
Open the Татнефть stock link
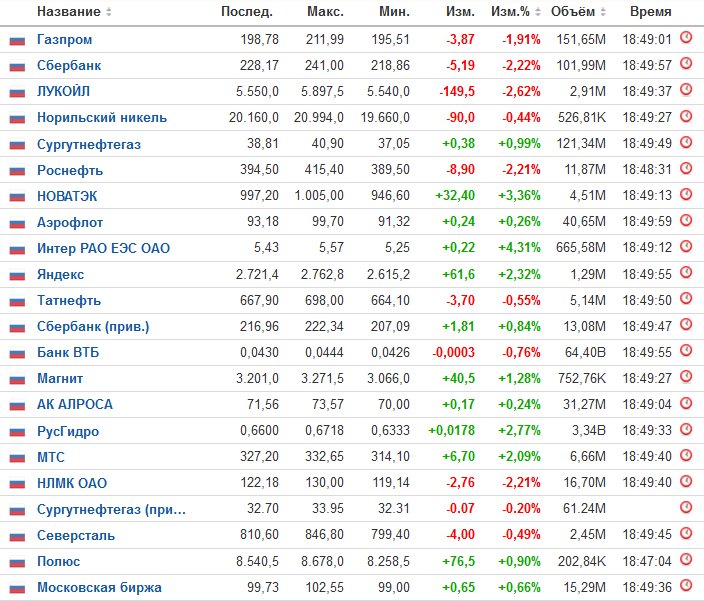click(x=69, y=300)
